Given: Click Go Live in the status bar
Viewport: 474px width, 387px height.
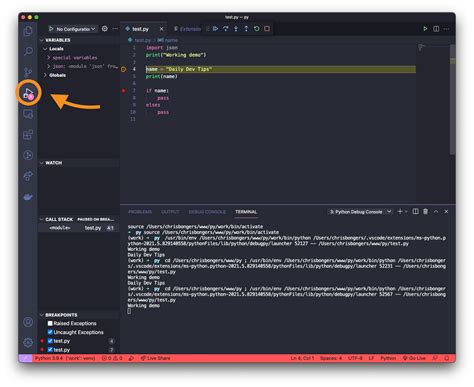Looking at the screenshot, I should 414,358.
